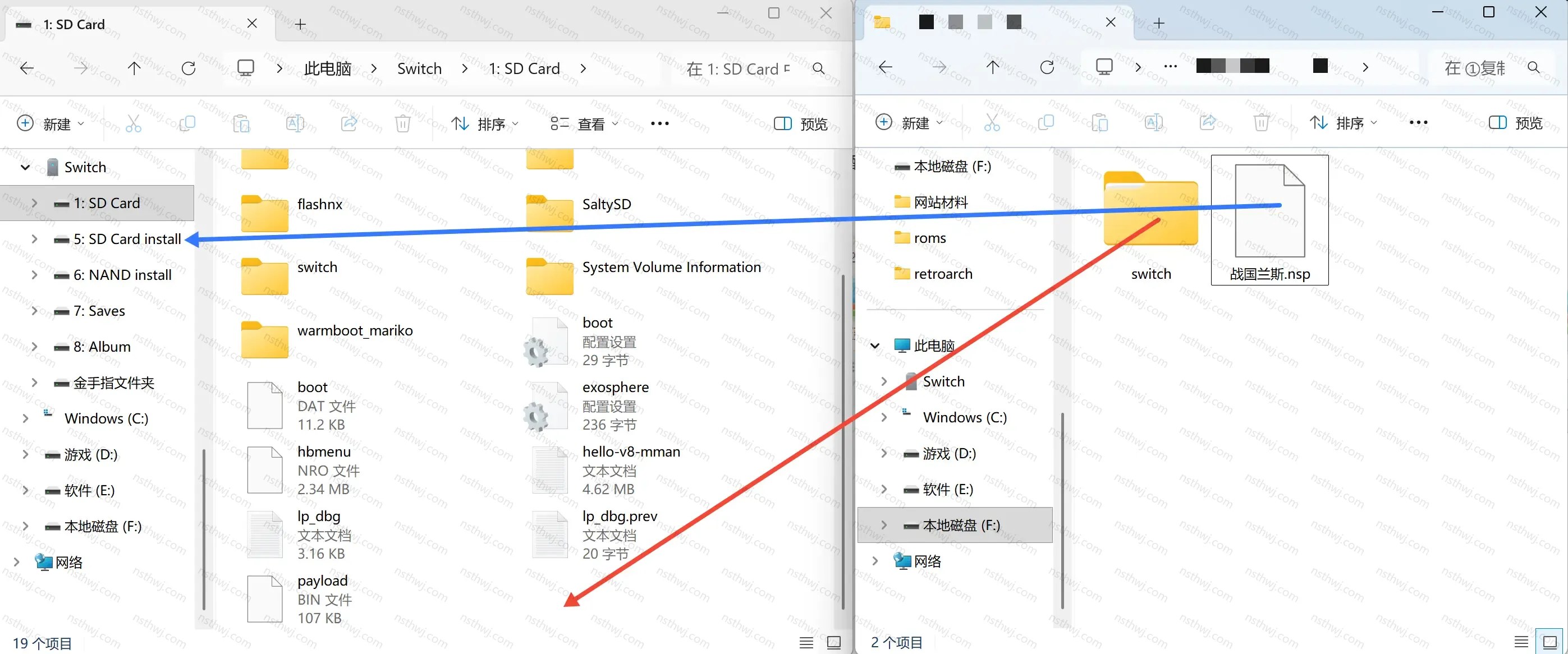Go up one level in SD Card window
Viewport: 1568px width, 654px height.
(x=134, y=68)
